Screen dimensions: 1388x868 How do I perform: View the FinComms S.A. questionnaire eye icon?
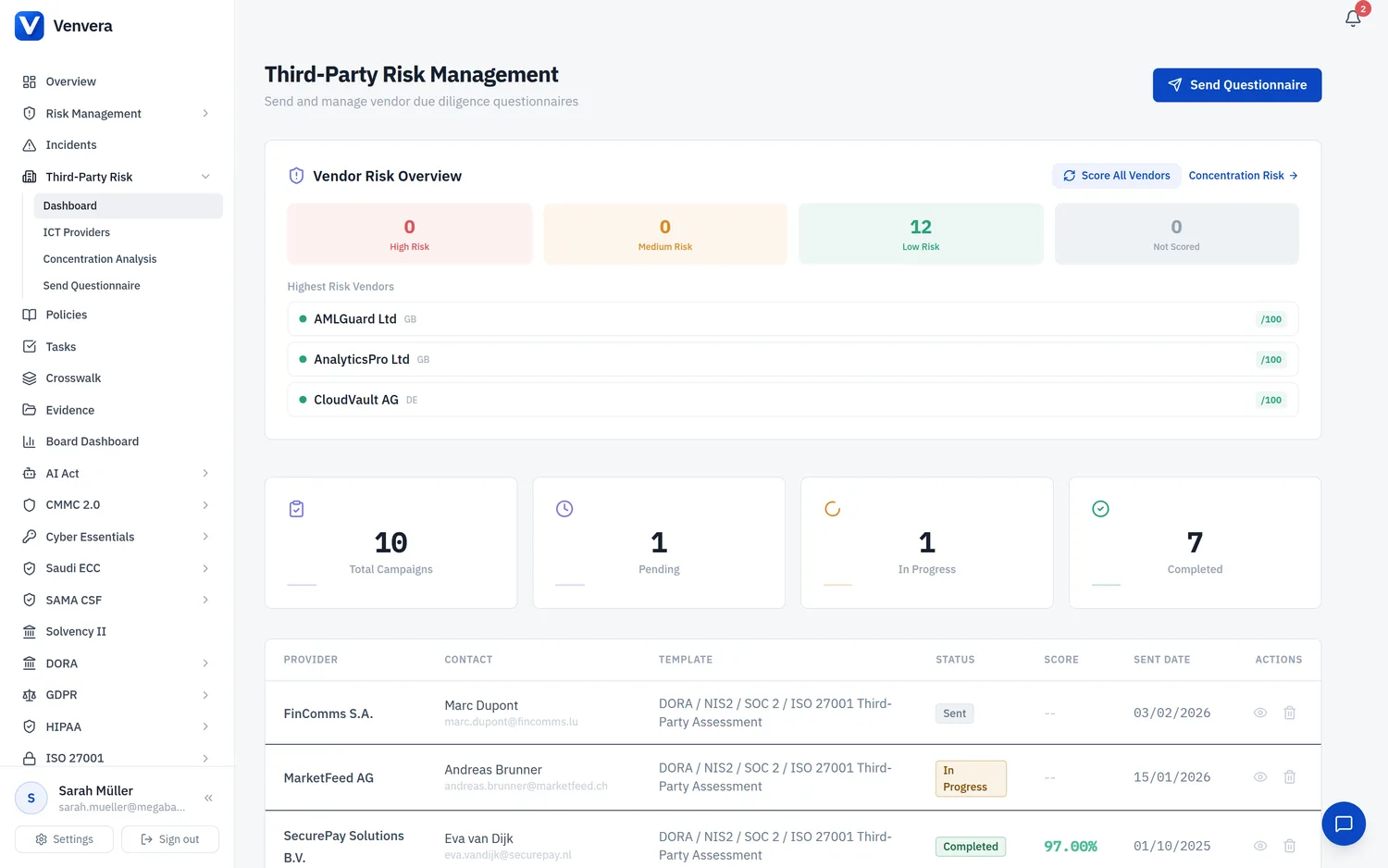(1260, 713)
